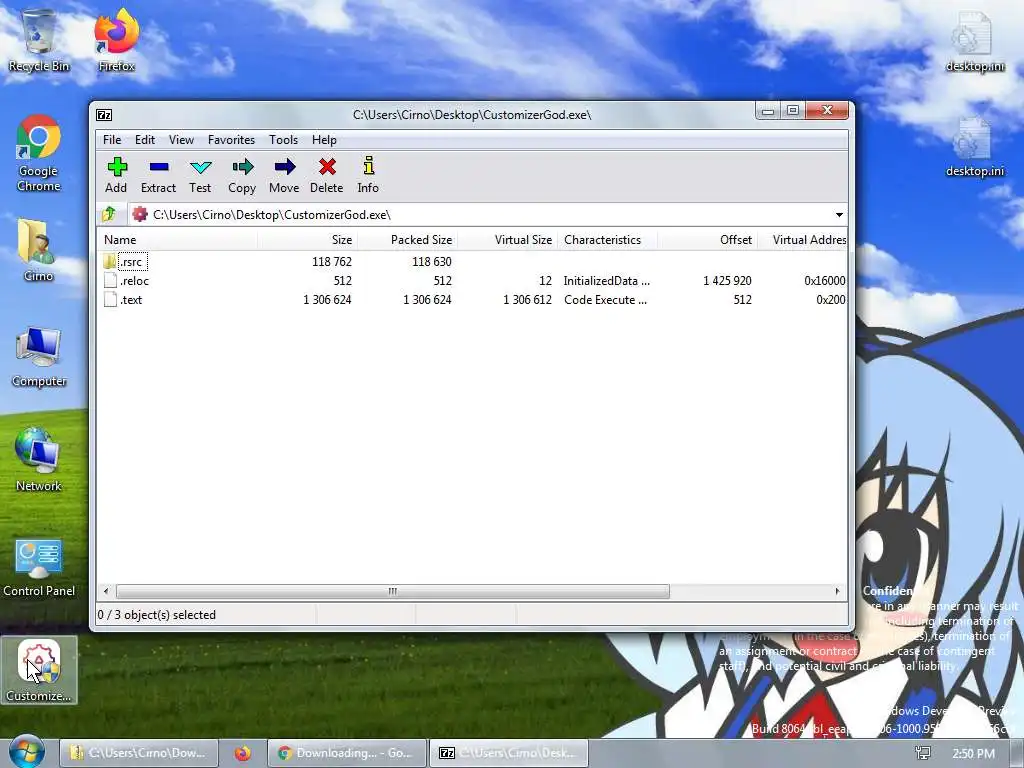Select the .text file icon

[x=110, y=300]
